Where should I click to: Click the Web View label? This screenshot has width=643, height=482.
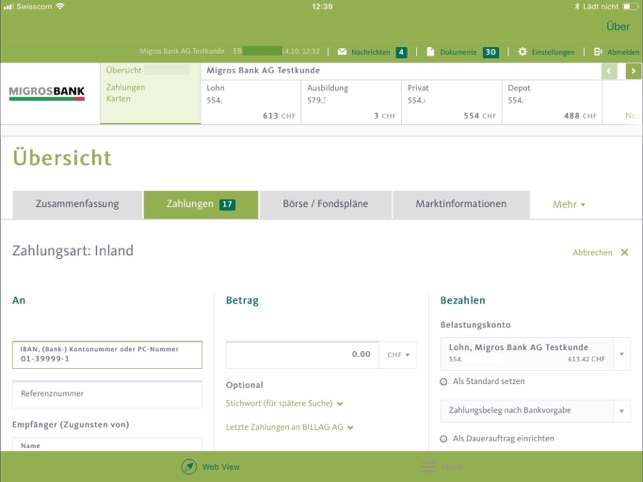pyautogui.click(x=221, y=467)
